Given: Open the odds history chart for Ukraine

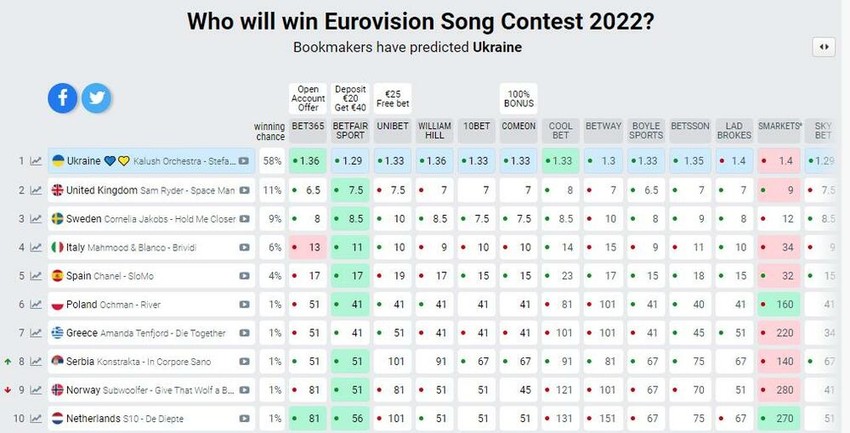Looking at the screenshot, I should [x=36, y=161].
